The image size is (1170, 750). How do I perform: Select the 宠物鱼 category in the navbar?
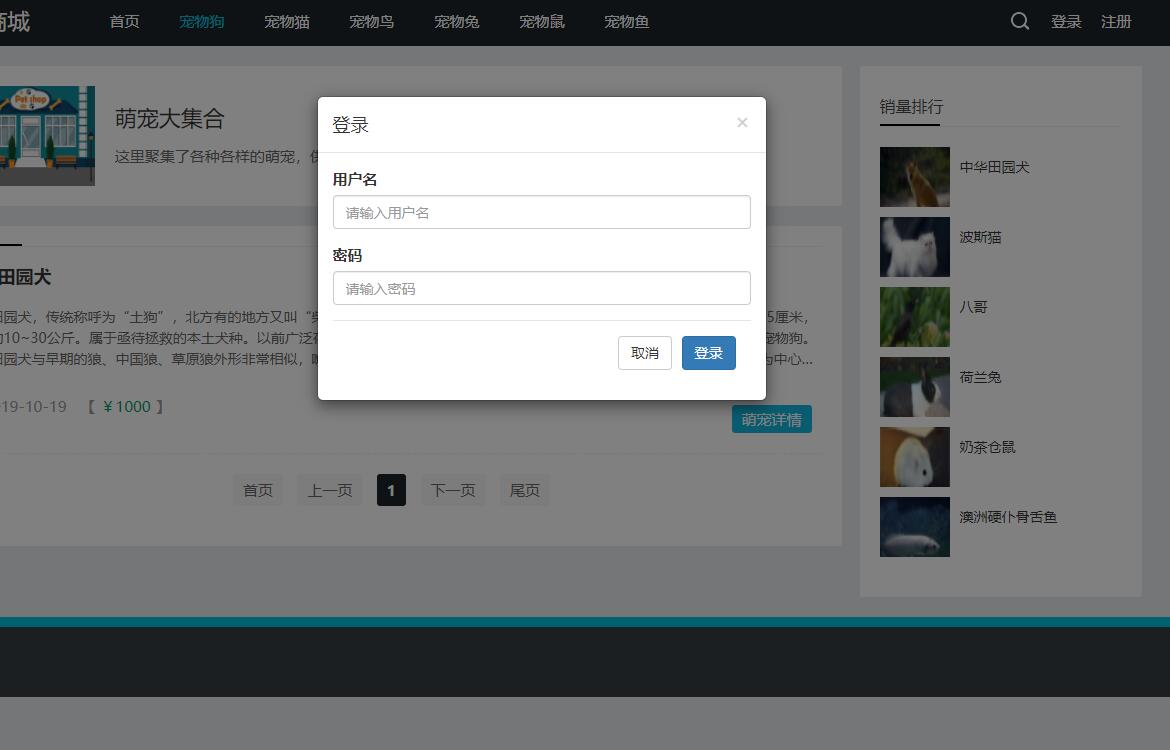tap(626, 21)
